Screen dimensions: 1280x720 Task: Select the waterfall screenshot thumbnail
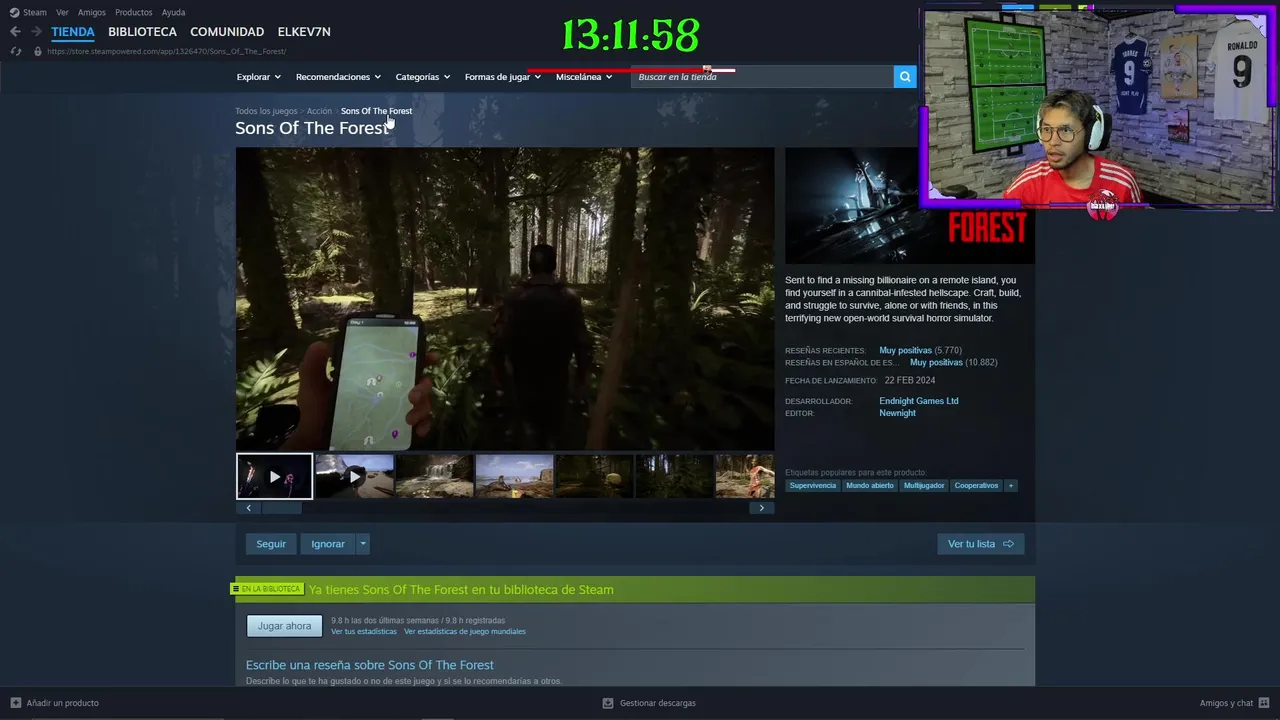point(435,477)
